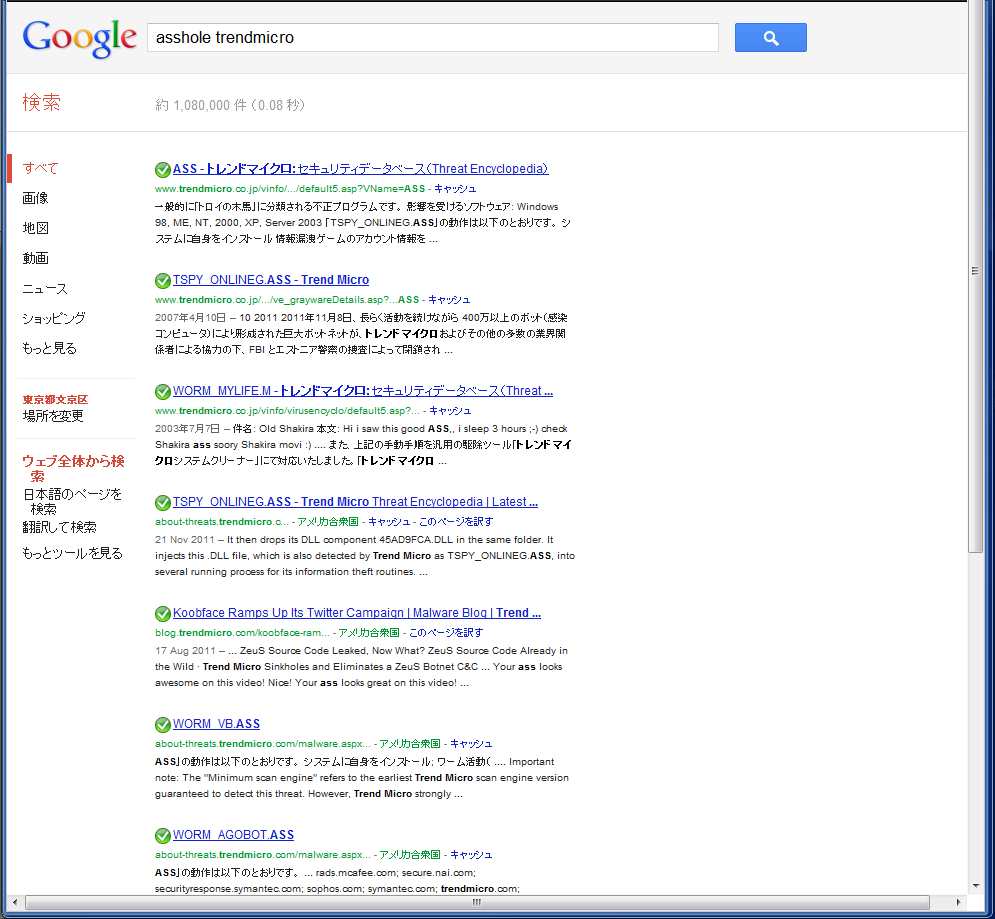The image size is (995, 919).
Task: Click green checkmark beside WORM_AGOBOT.ASS result
Action: click(163, 835)
